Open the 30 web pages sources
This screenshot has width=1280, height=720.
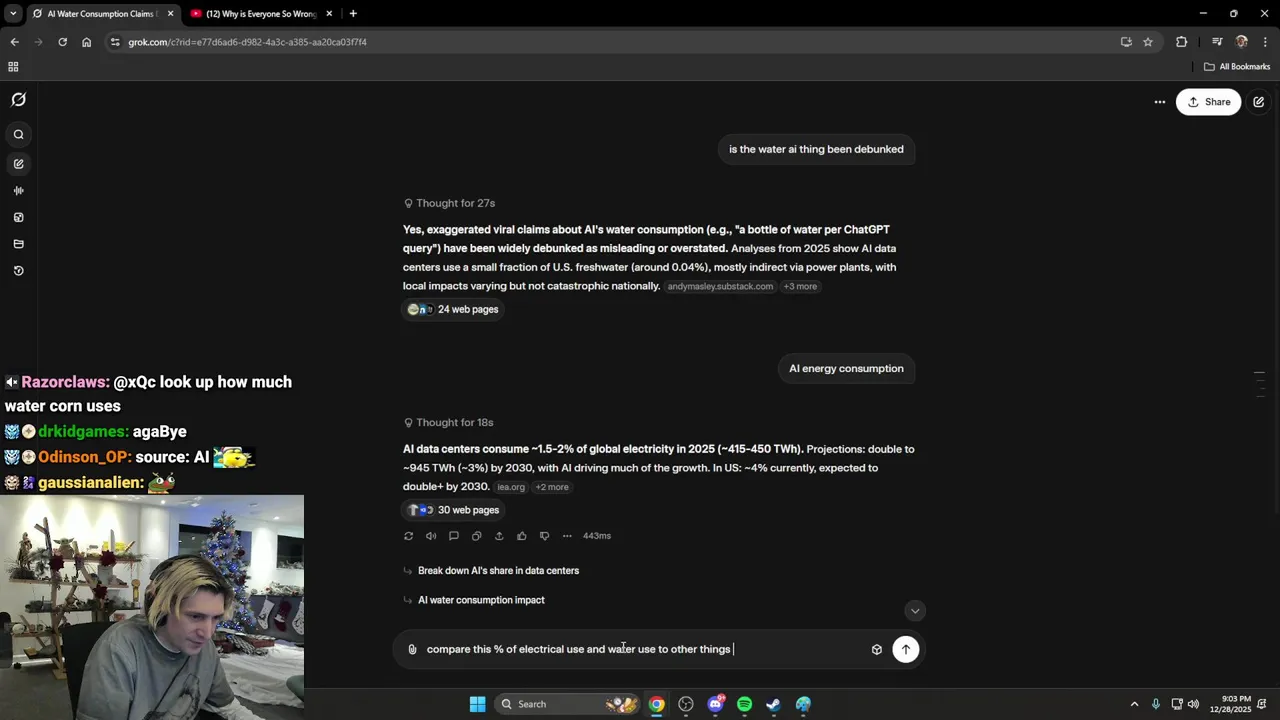pyautogui.click(x=453, y=510)
